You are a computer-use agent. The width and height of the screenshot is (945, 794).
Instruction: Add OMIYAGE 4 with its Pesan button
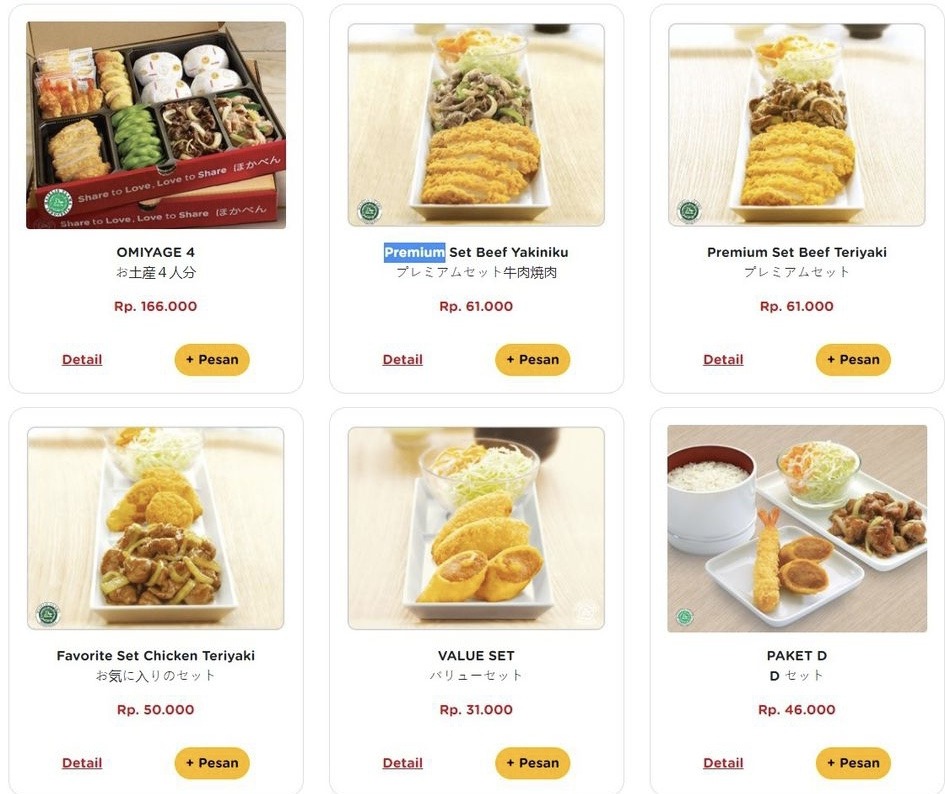click(x=212, y=360)
